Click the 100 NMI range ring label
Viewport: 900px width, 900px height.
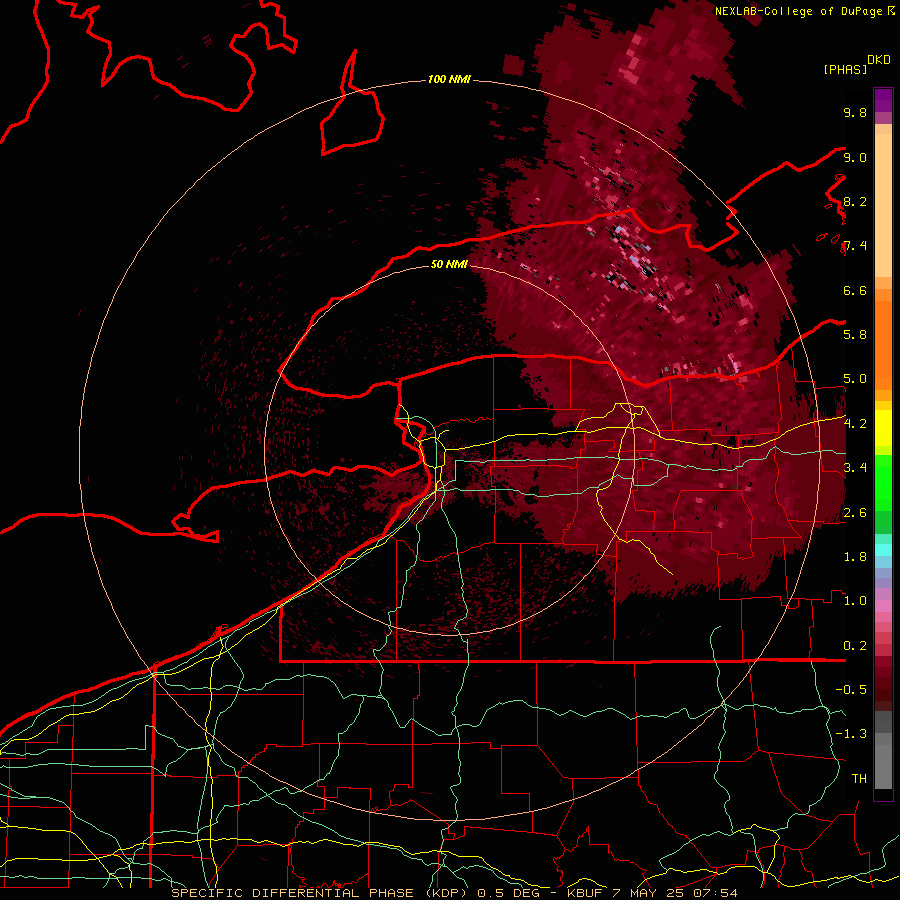pos(449,79)
